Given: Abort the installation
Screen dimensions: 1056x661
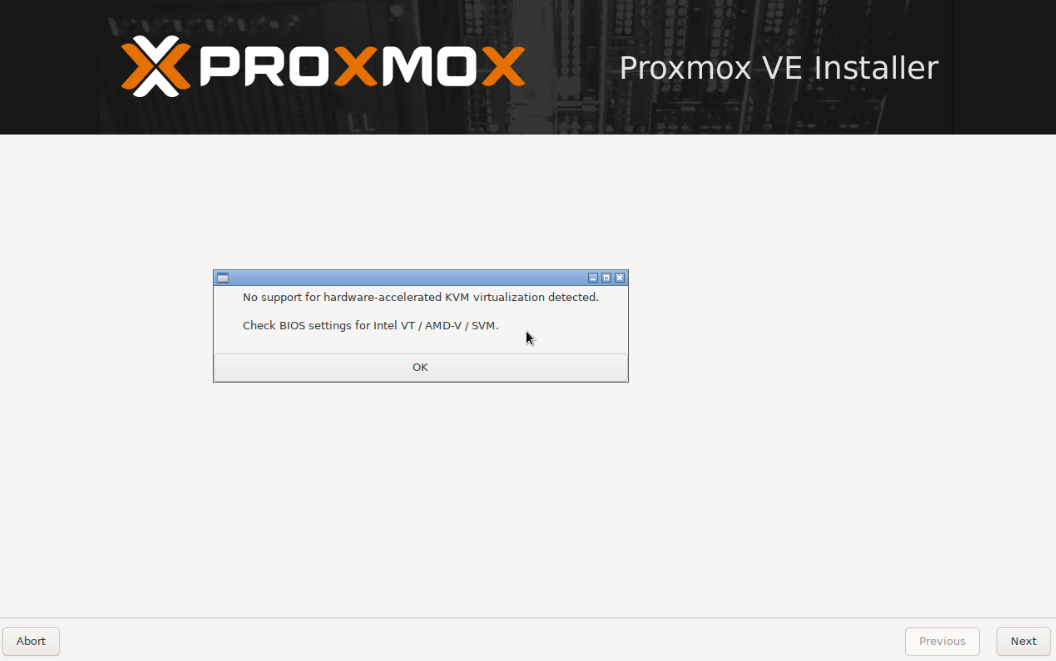Looking at the screenshot, I should pyautogui.click(x=31, y=641).
